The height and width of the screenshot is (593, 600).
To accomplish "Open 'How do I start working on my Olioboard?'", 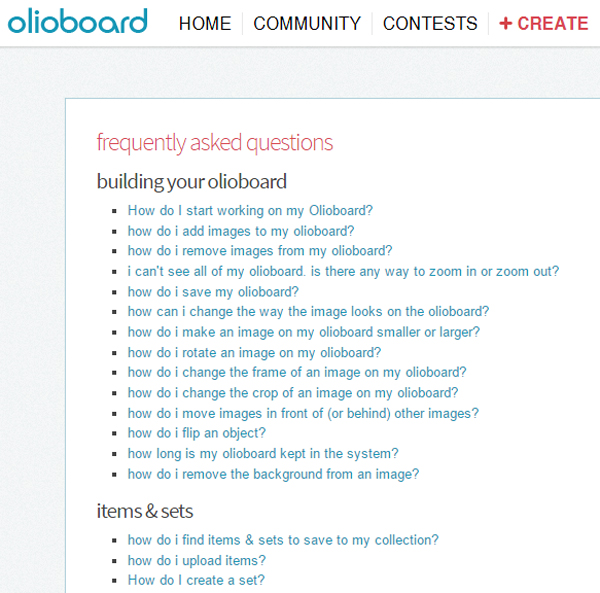I will click(250, 211).
